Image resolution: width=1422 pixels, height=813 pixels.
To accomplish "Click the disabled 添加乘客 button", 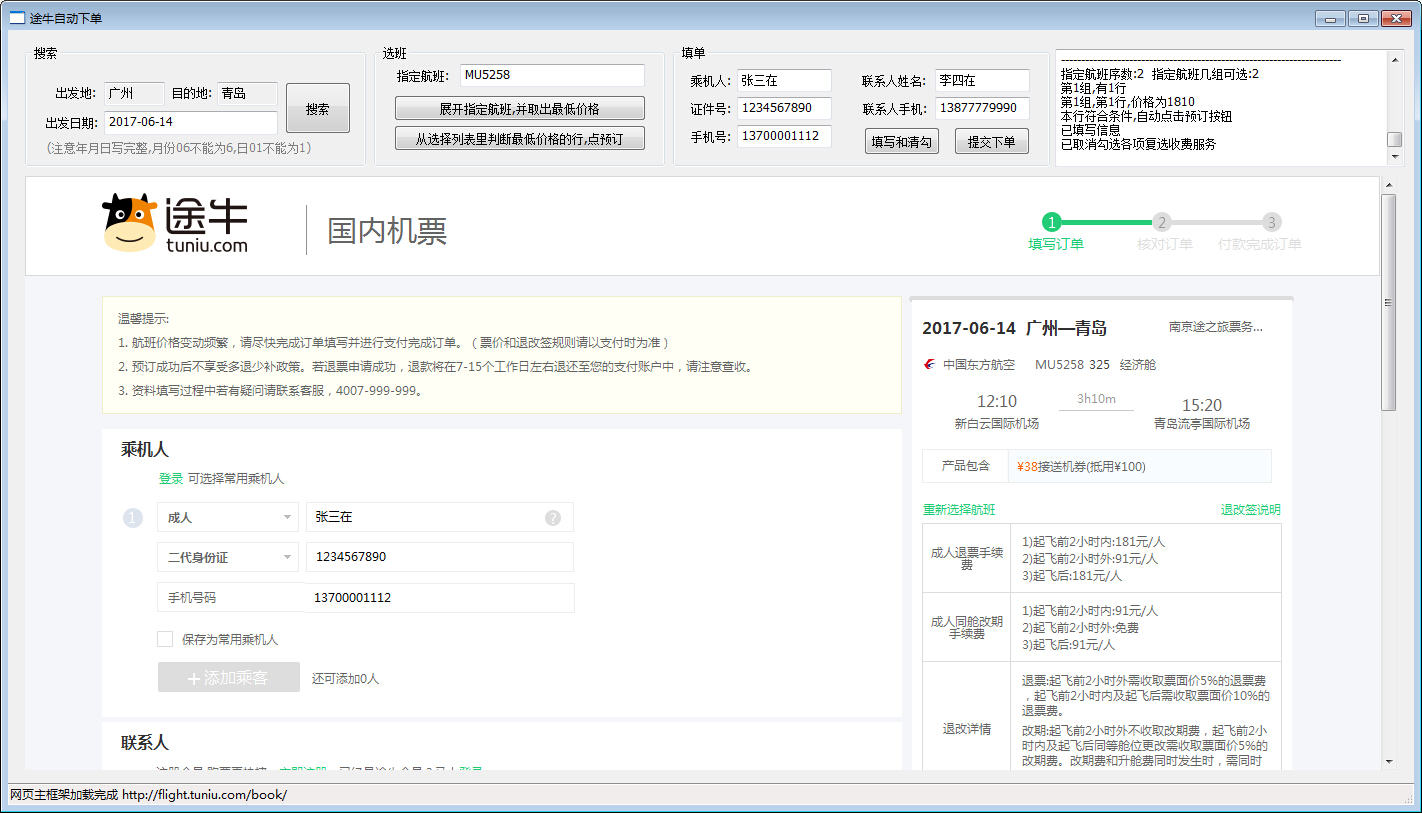I will (229, 677).
